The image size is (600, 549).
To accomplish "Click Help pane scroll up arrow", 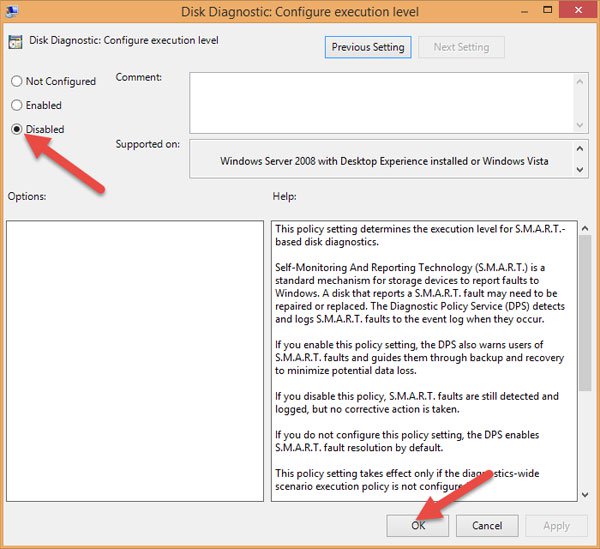I will pos(585,228).
